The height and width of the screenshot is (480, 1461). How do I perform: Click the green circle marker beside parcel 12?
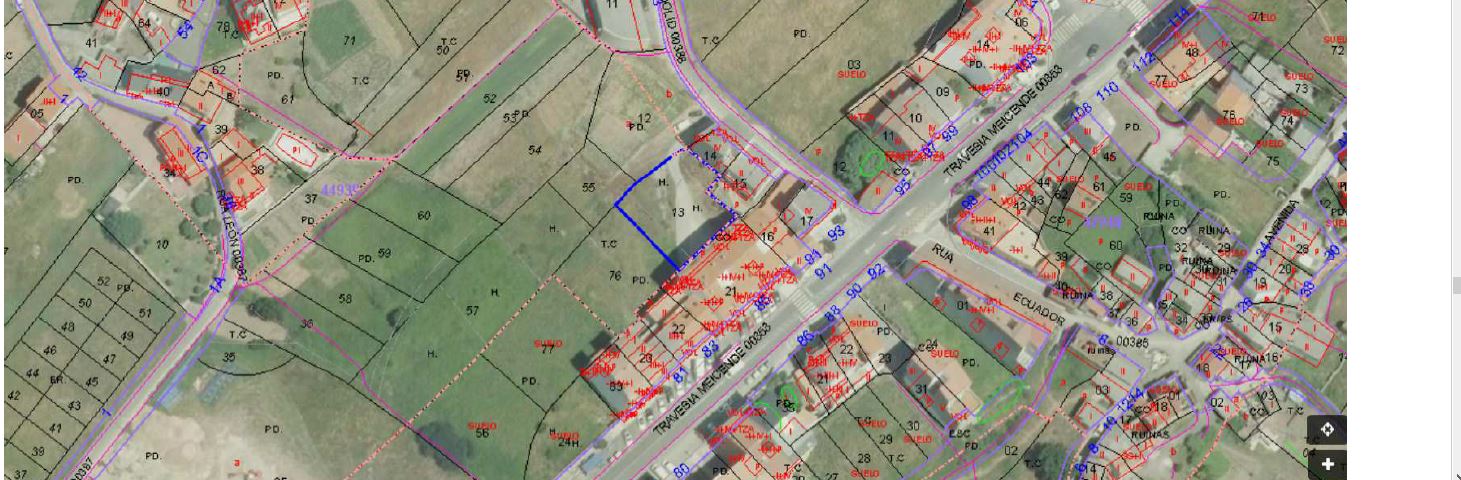tap(871, 162)
